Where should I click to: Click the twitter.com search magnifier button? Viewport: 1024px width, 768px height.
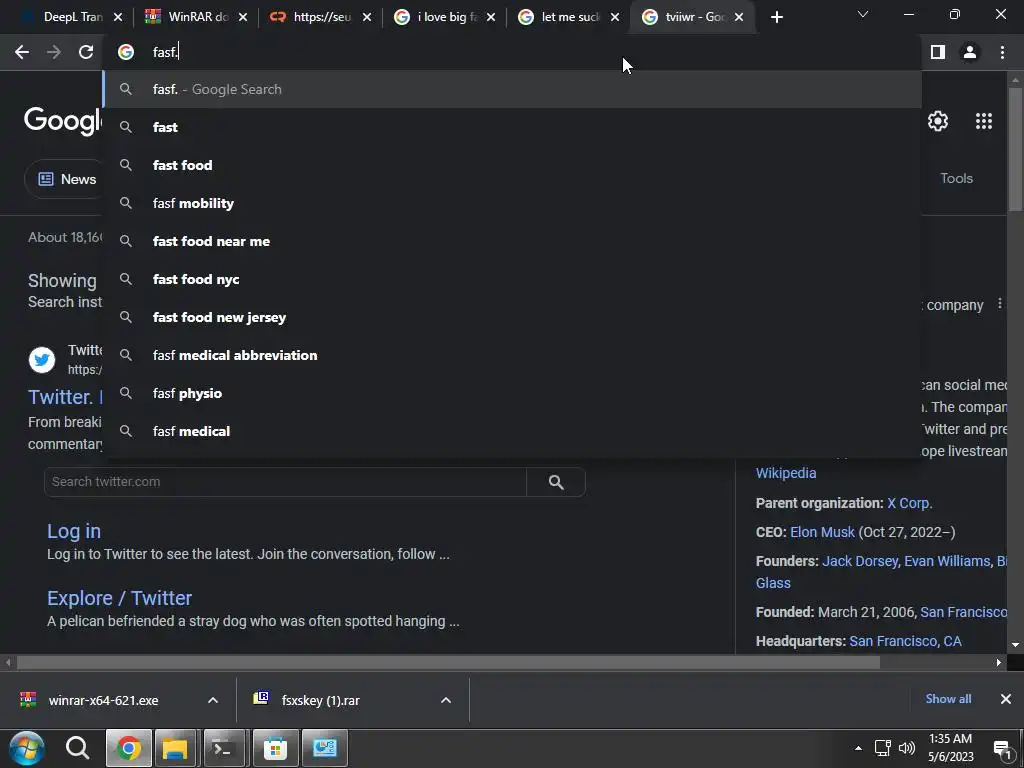[x=556, y=482]
